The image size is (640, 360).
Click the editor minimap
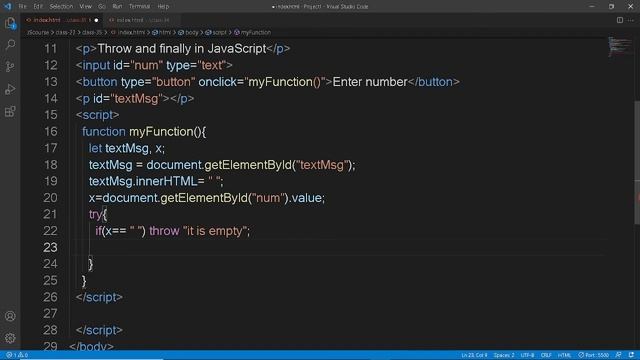click(x=620, y=47)
